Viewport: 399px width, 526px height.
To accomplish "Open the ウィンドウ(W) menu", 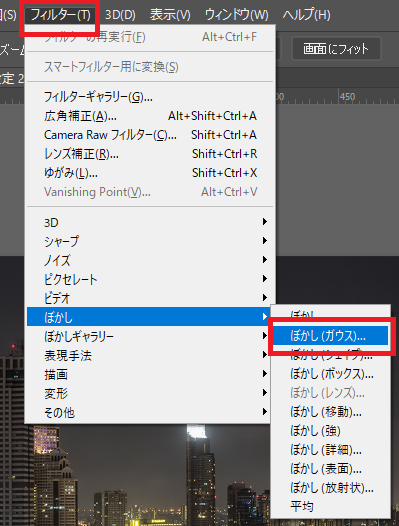I will [237, 15].
